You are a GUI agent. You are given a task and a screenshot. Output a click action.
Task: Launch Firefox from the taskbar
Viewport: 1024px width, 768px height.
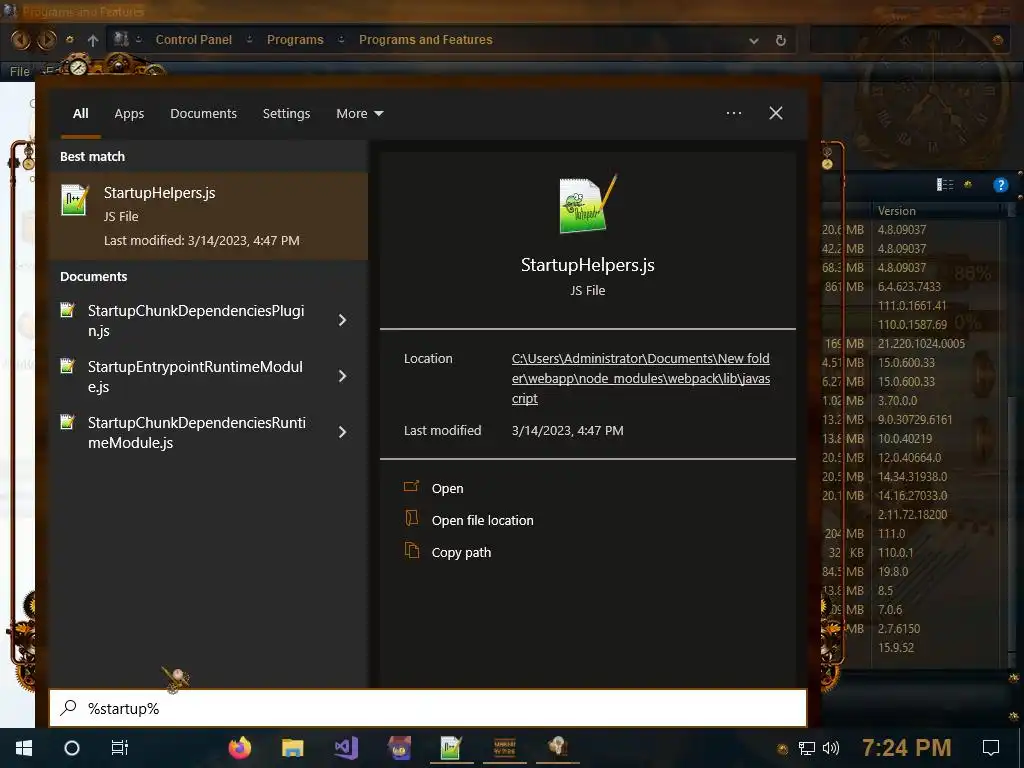click(x=240, y=748)
